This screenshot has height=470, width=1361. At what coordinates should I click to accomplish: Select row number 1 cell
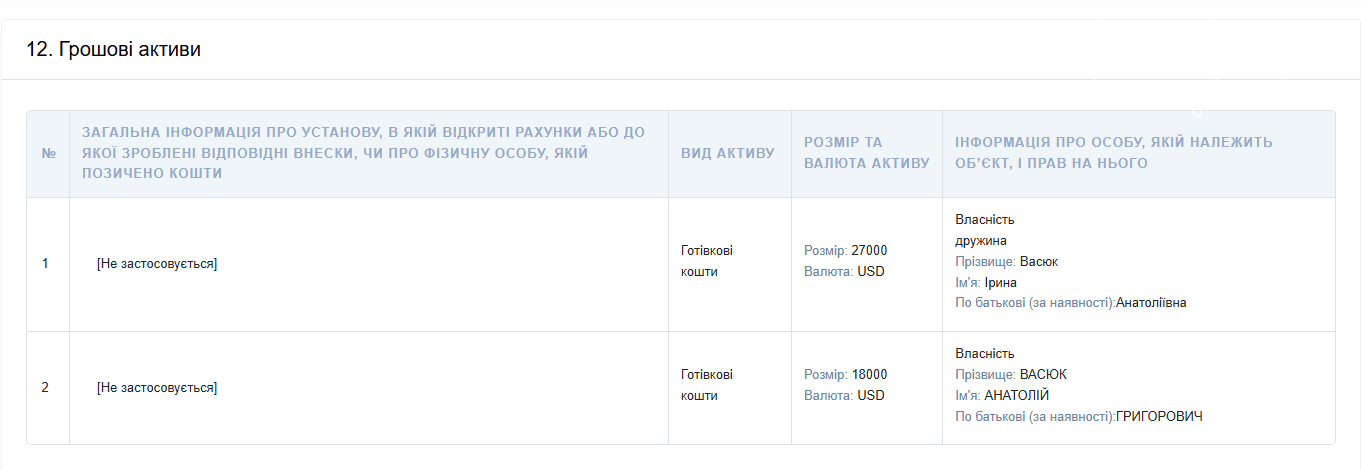(x=45, y=264)
